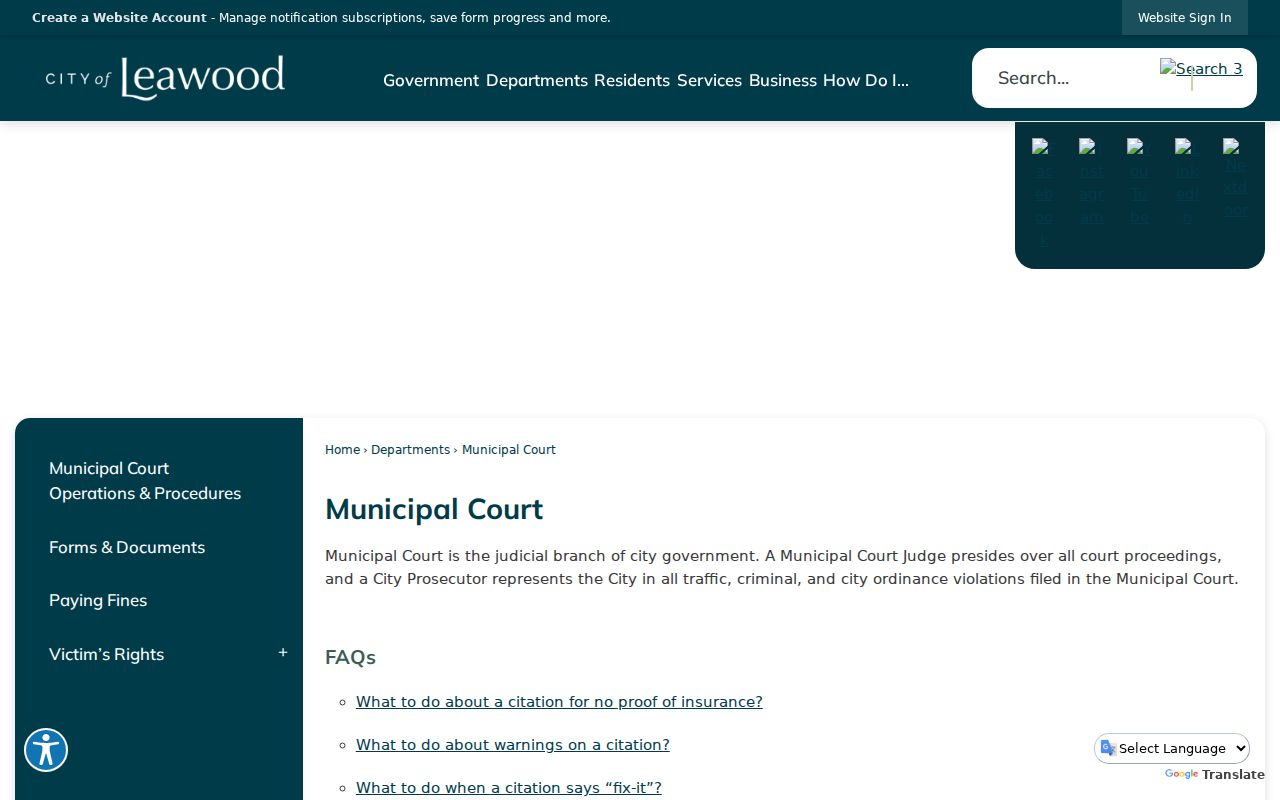
Task: Click Municipal Court breadcrumb link
Action: [x=509, y=450]
